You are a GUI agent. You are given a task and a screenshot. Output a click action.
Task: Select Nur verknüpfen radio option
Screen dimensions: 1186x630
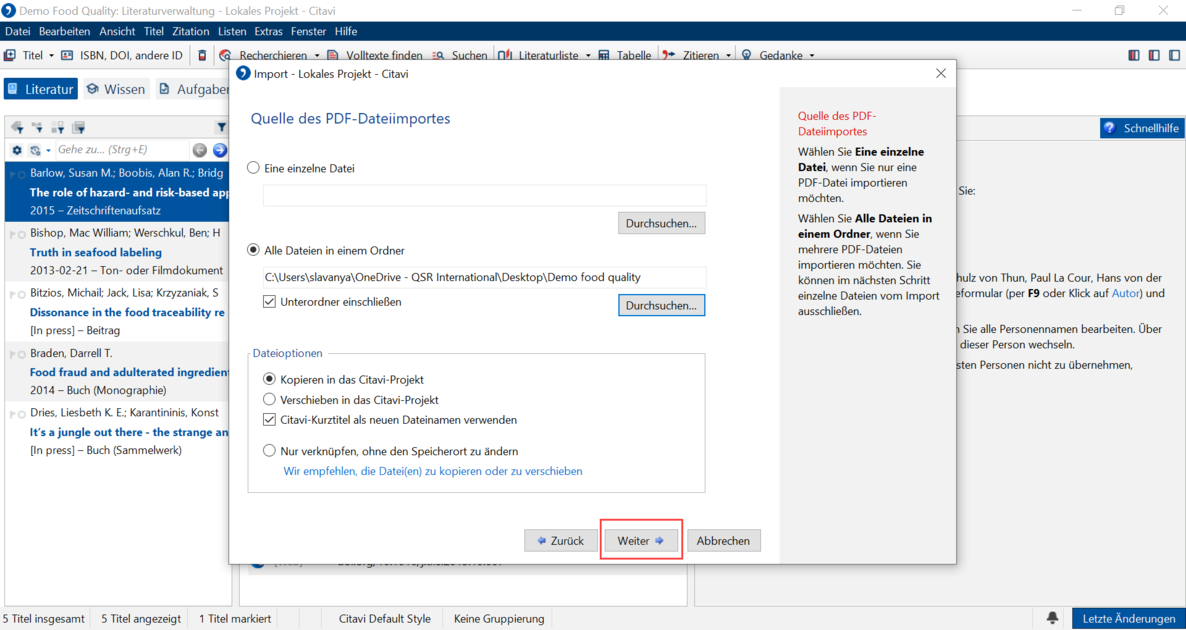[x=269, y=452]
